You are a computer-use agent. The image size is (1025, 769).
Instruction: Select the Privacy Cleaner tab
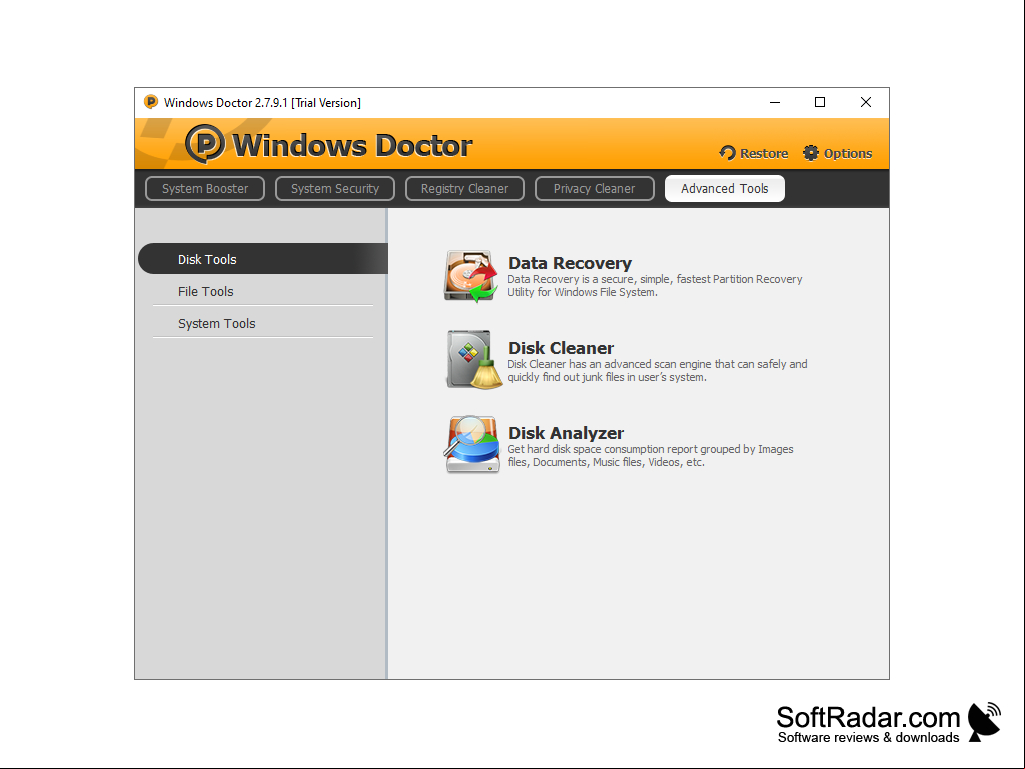[594, 188]
